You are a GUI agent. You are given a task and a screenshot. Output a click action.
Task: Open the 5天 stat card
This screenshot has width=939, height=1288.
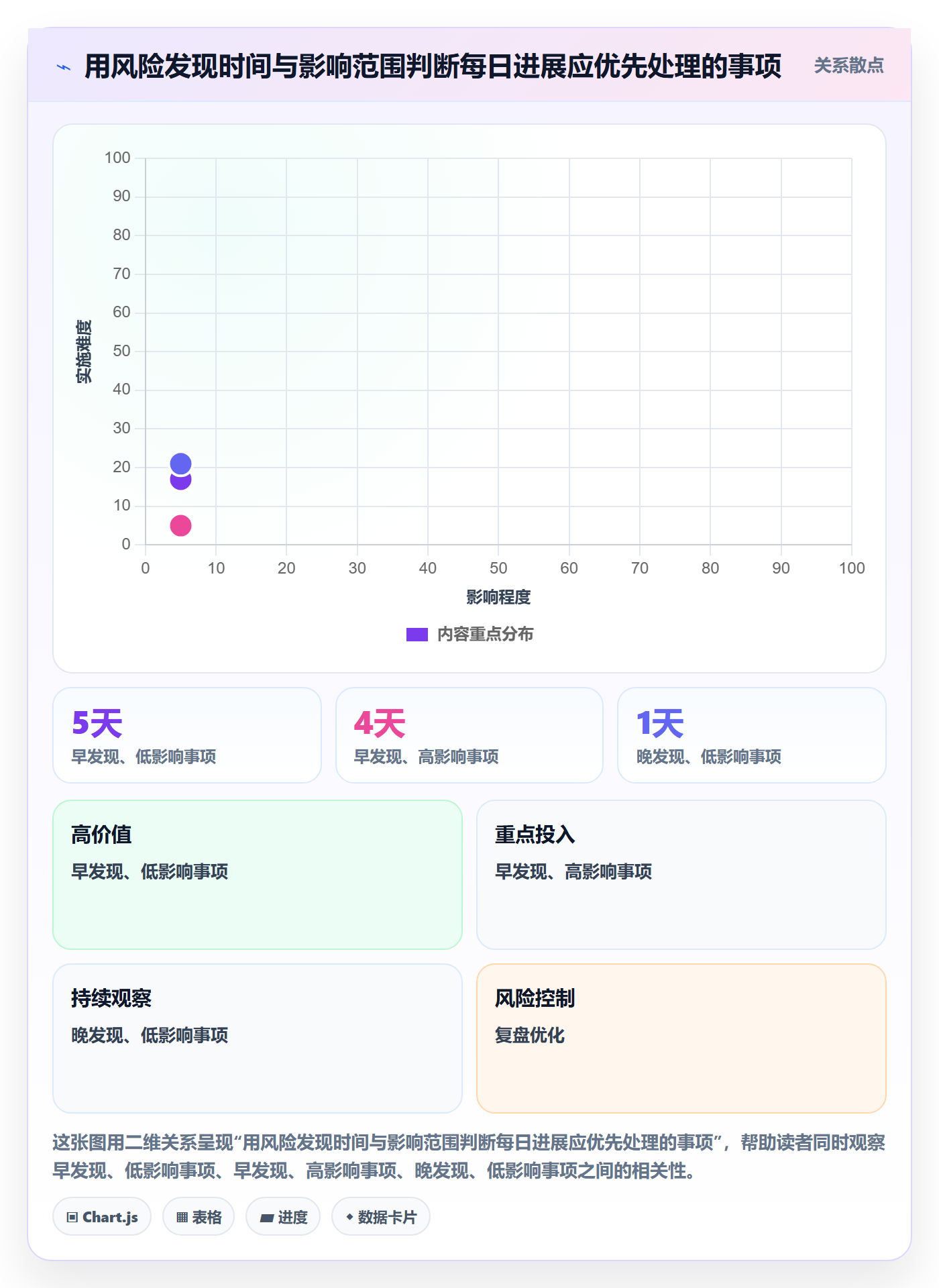[187, 735]
